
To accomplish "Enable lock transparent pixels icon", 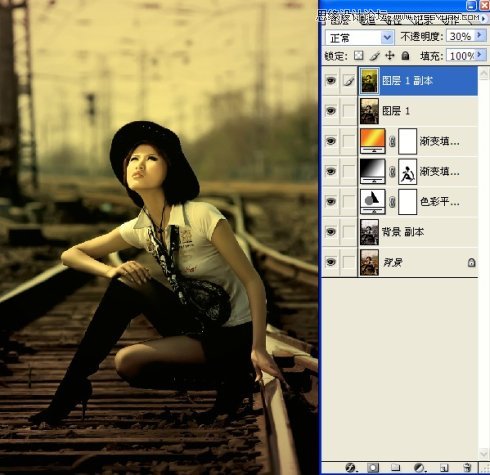I will pos(358,55).
